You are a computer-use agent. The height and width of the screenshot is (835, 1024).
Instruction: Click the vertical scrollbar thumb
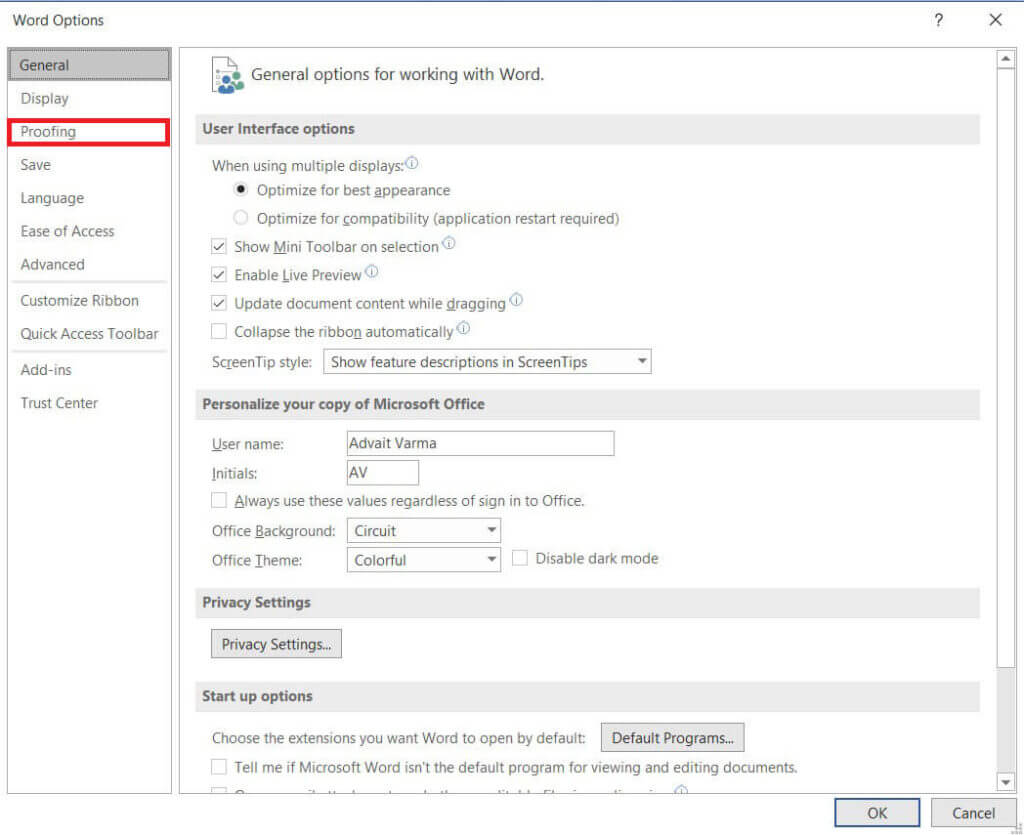tap(1006, 368)
